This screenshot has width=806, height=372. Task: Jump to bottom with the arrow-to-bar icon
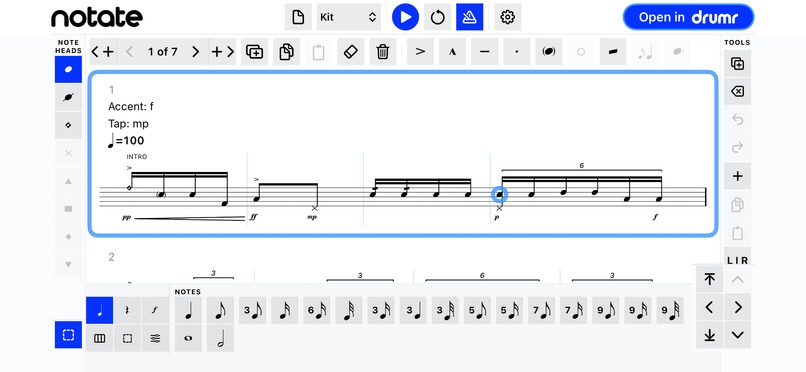click(709, 335)
